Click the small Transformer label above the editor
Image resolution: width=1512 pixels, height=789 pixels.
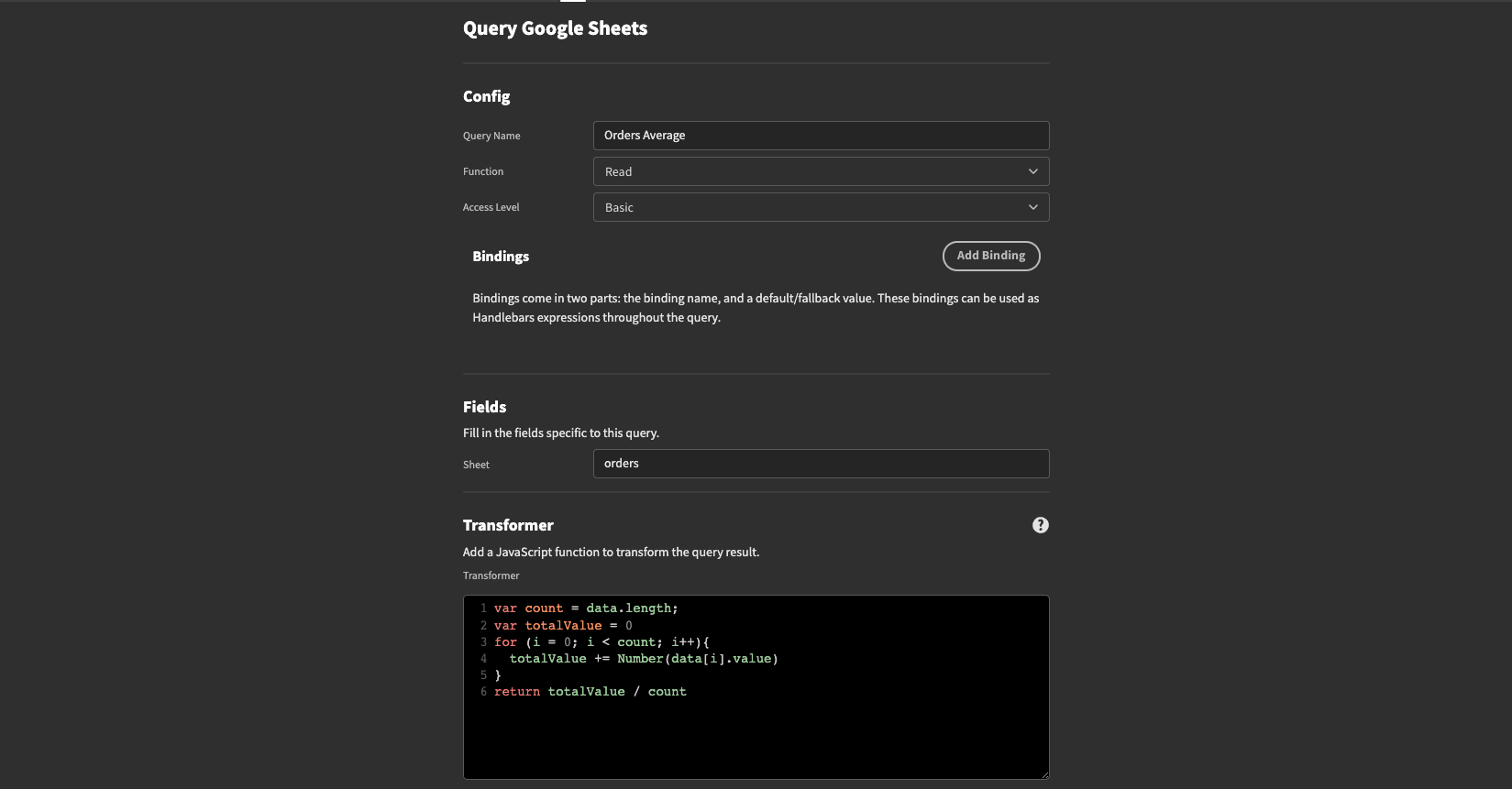491,575
